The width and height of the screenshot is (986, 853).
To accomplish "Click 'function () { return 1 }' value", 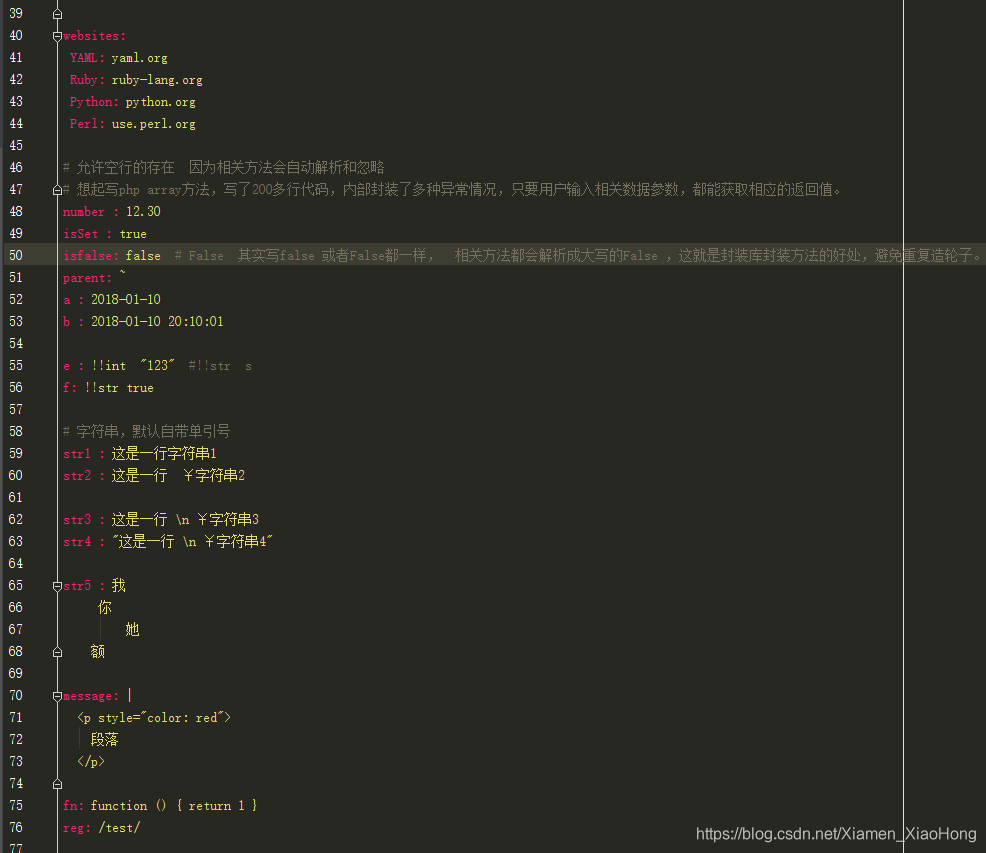I will [x=174, y=806].
